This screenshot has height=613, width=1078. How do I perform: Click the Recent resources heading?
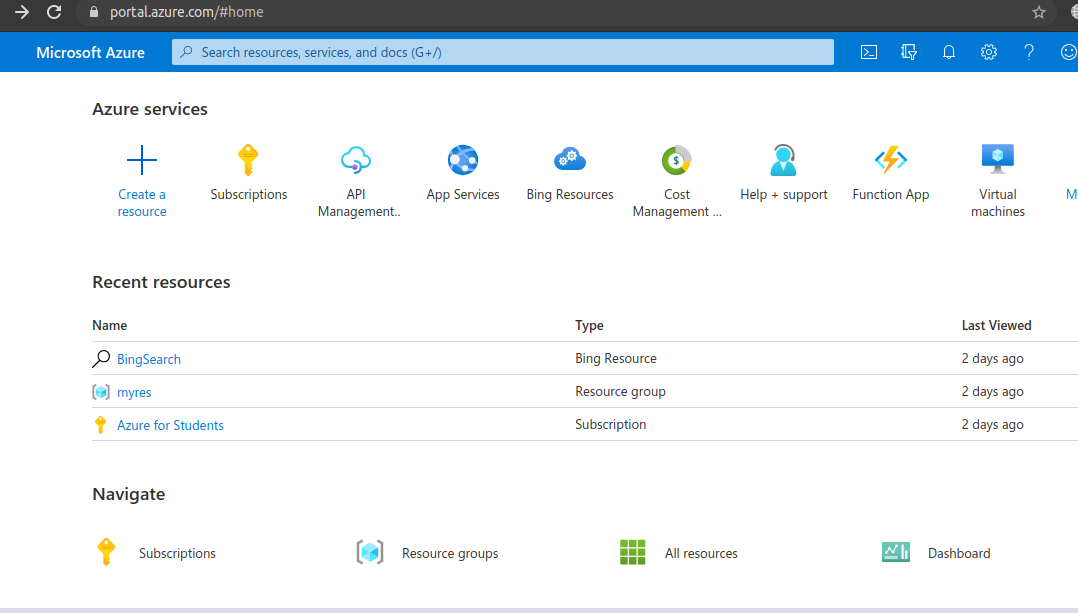pyautogui.click(x=161, y=282)
